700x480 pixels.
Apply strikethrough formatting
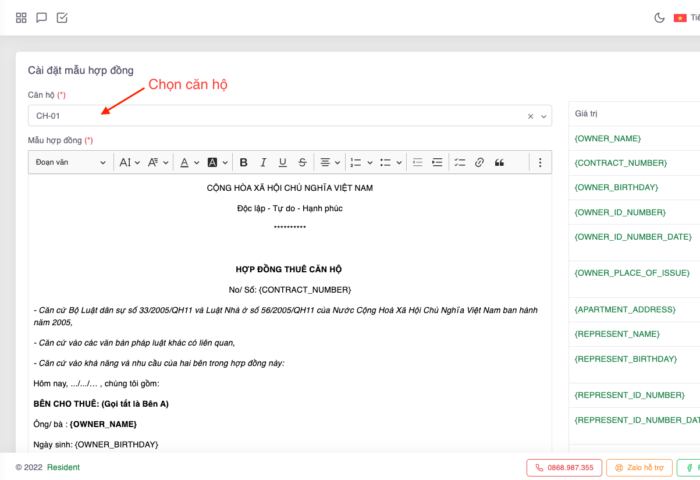pos(302,162)
